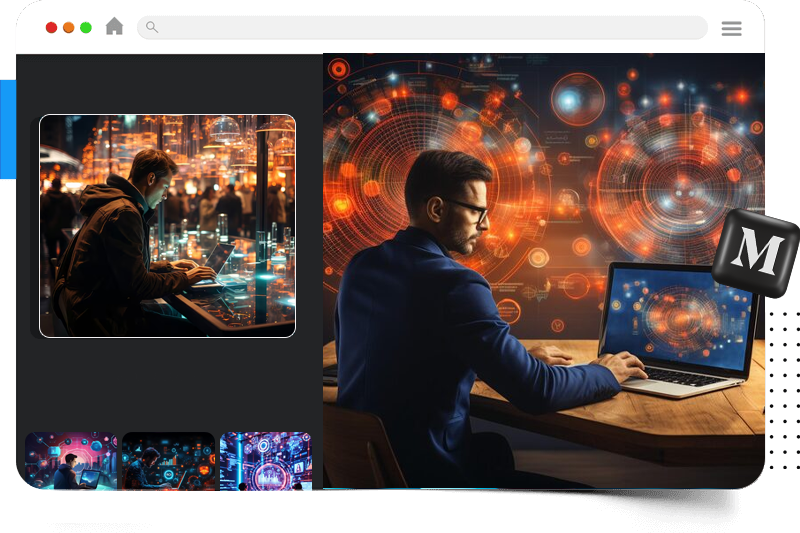Click the man's eyeglasses in main image
This screenshot has height=533, width=800.
pyautogui.click(x=468, y=210)
